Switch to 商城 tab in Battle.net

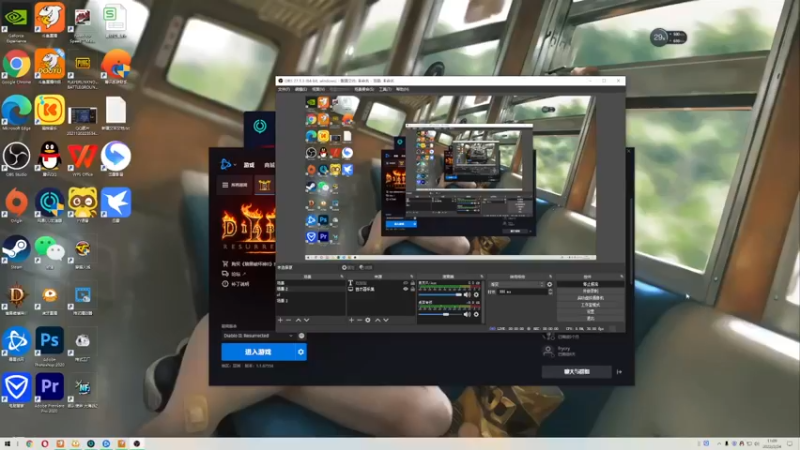tap(269, 165)
